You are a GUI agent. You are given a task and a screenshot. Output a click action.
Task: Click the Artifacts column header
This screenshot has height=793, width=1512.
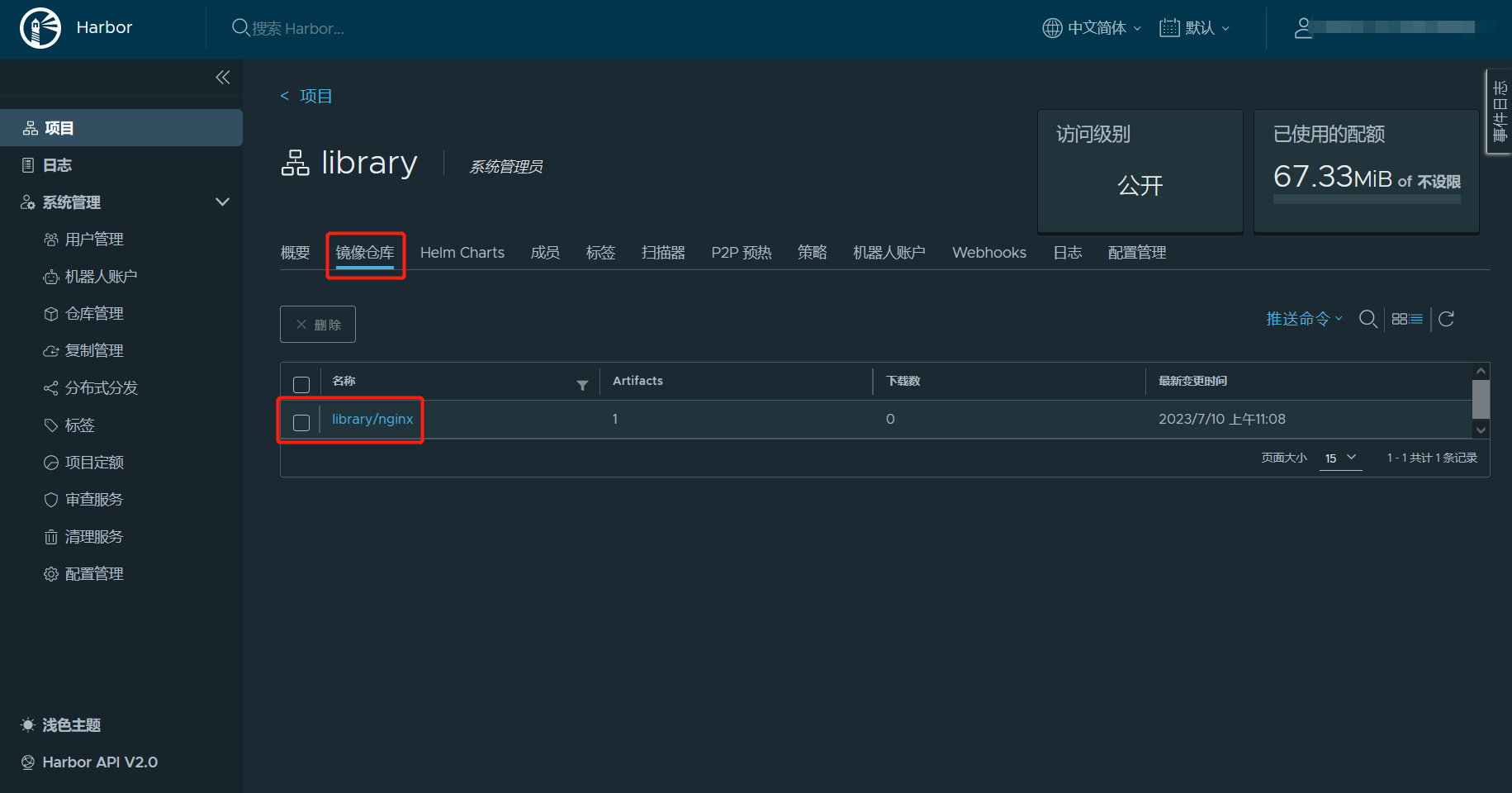[638, 381]
